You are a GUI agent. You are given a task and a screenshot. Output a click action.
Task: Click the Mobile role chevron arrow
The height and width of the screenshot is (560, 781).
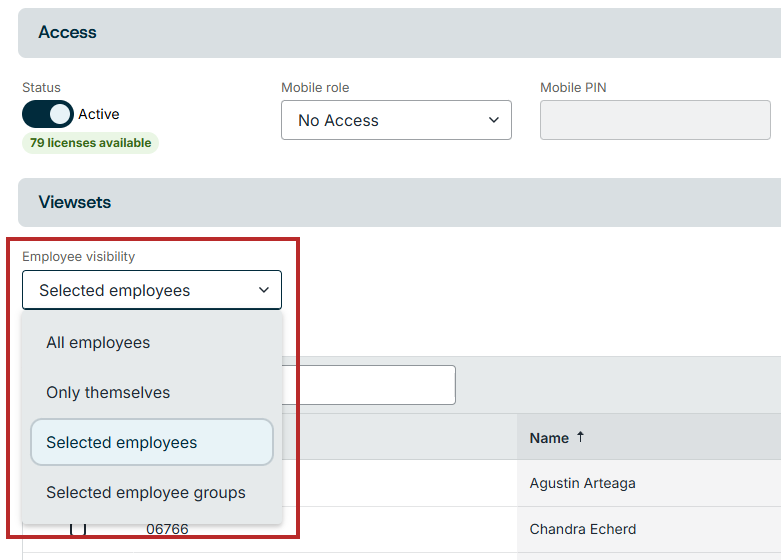pos(494,120)
